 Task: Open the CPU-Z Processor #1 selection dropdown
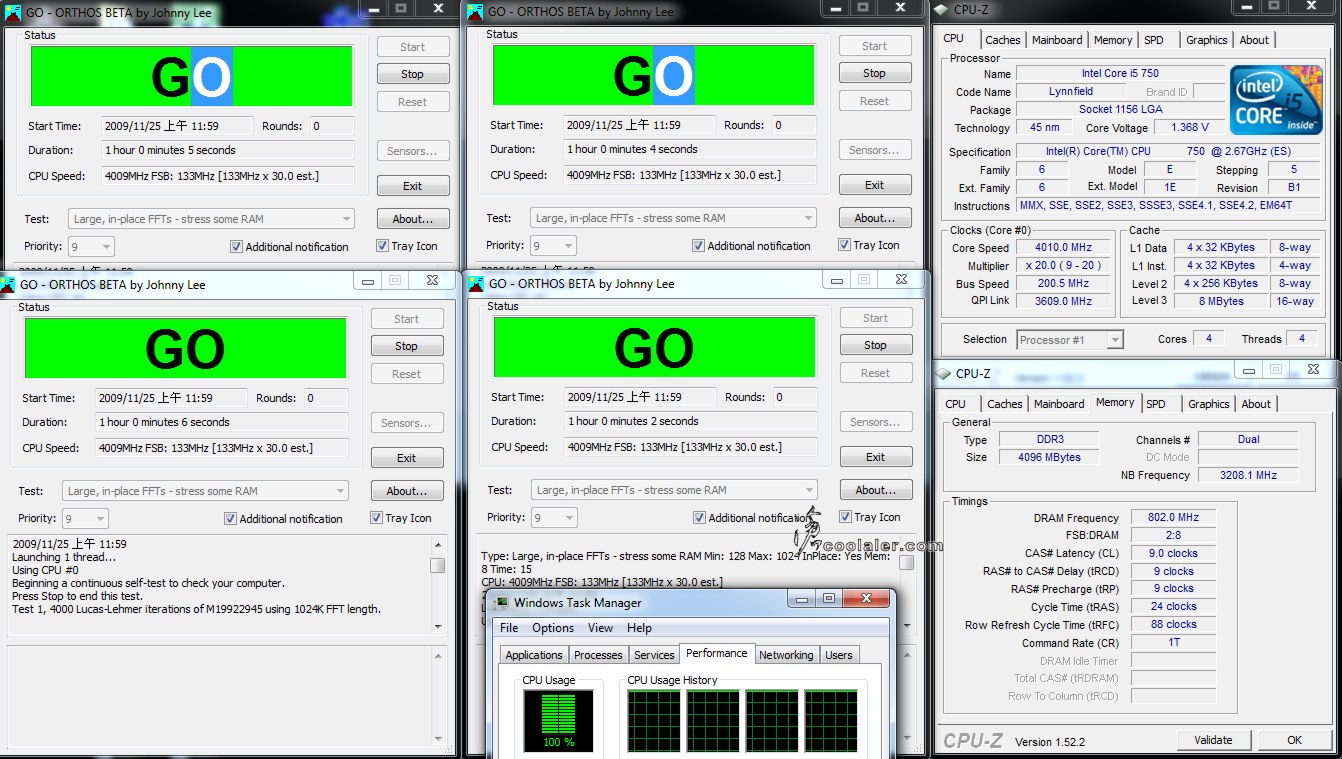[x=1070, y=340]
